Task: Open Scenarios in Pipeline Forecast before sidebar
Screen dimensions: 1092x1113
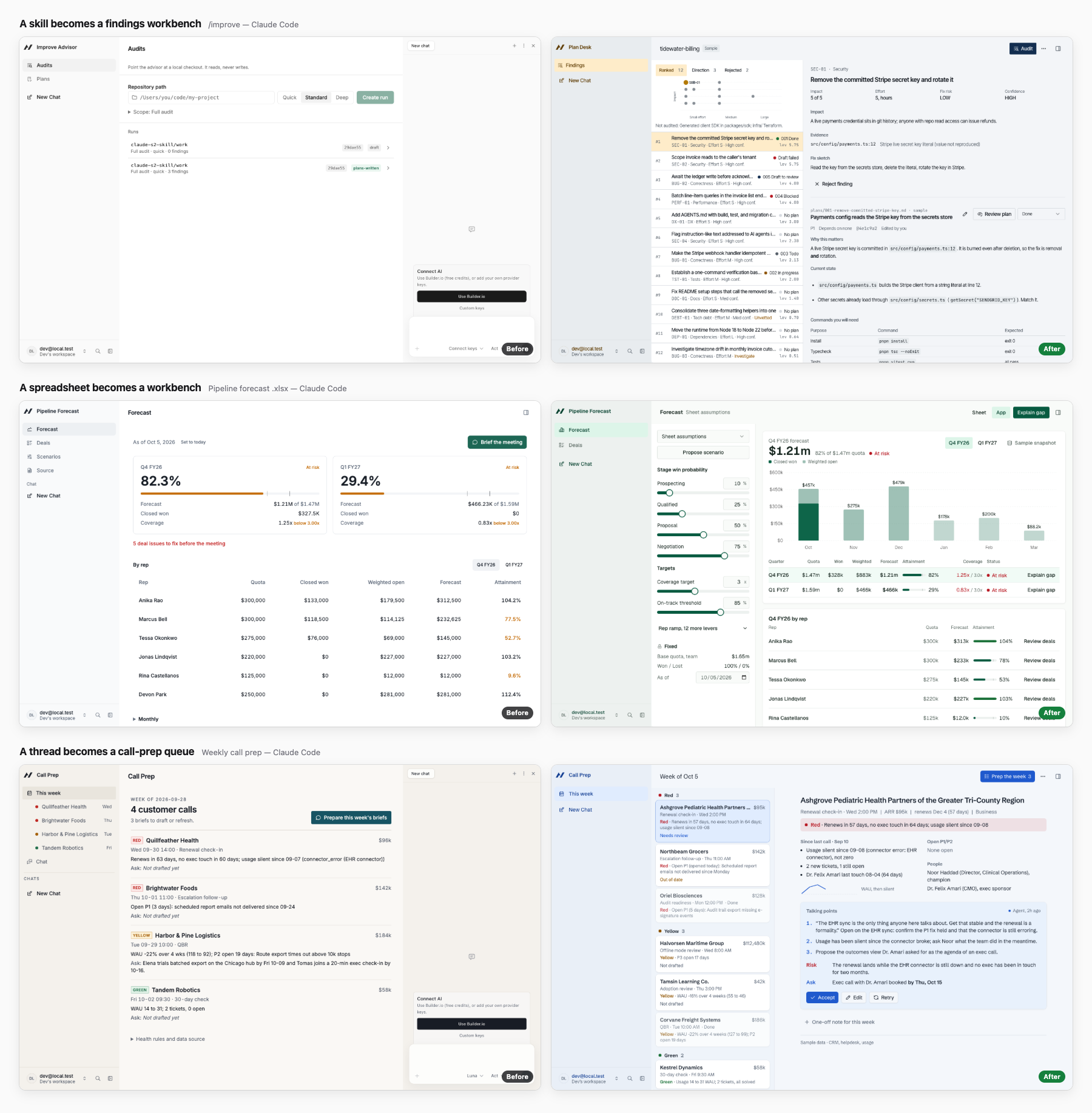Action: tap(68, 457)
